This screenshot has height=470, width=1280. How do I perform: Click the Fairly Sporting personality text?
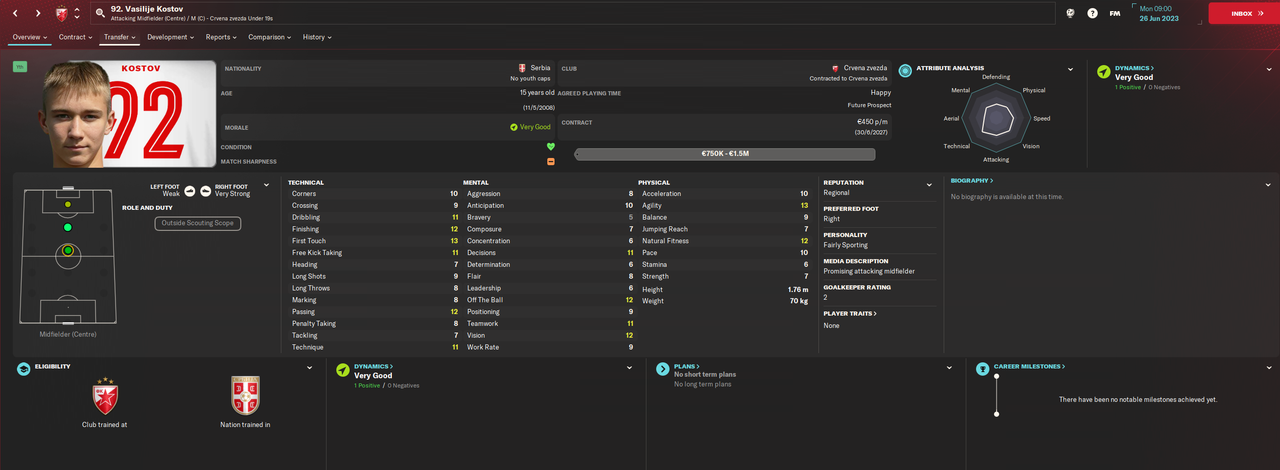tap(846, 245)
